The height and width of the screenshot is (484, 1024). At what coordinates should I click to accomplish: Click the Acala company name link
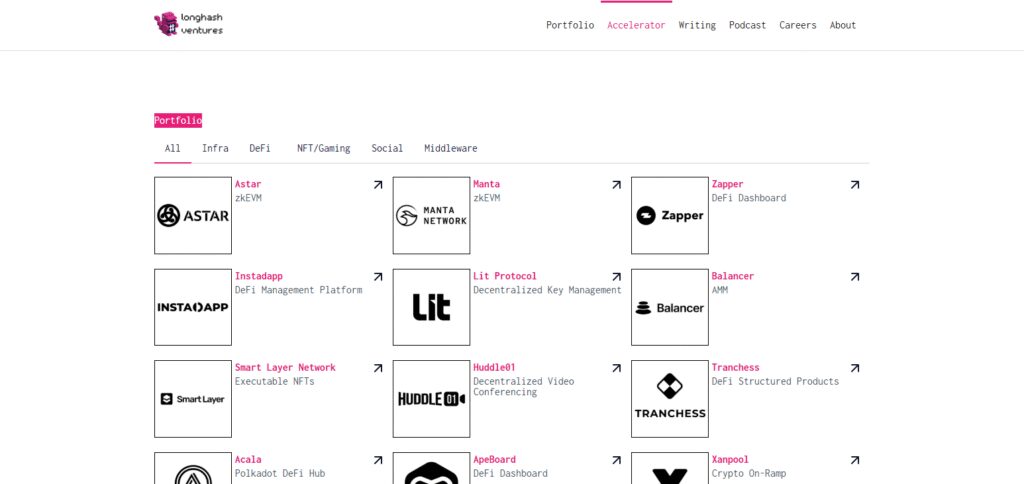pos(248,460)
